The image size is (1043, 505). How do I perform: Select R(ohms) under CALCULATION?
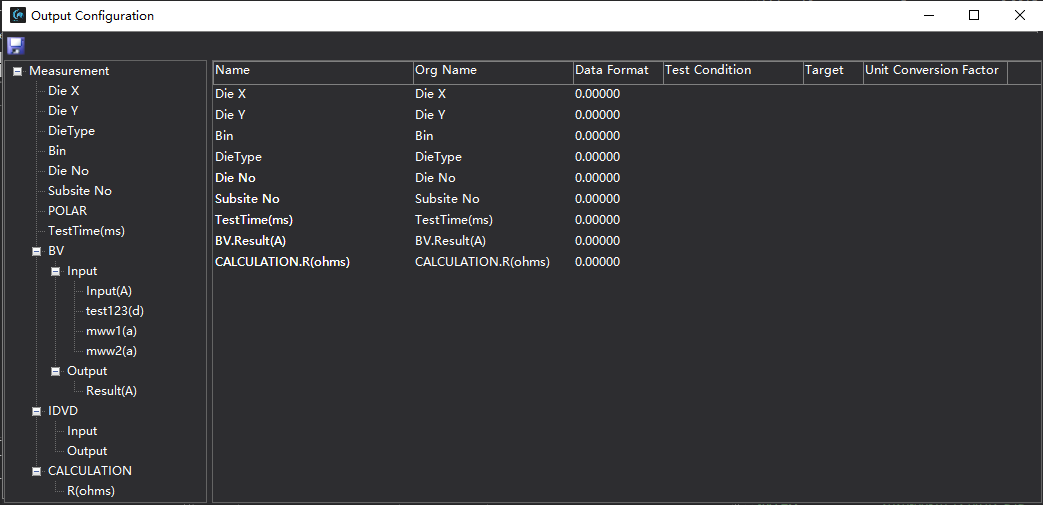coord(90,491)
